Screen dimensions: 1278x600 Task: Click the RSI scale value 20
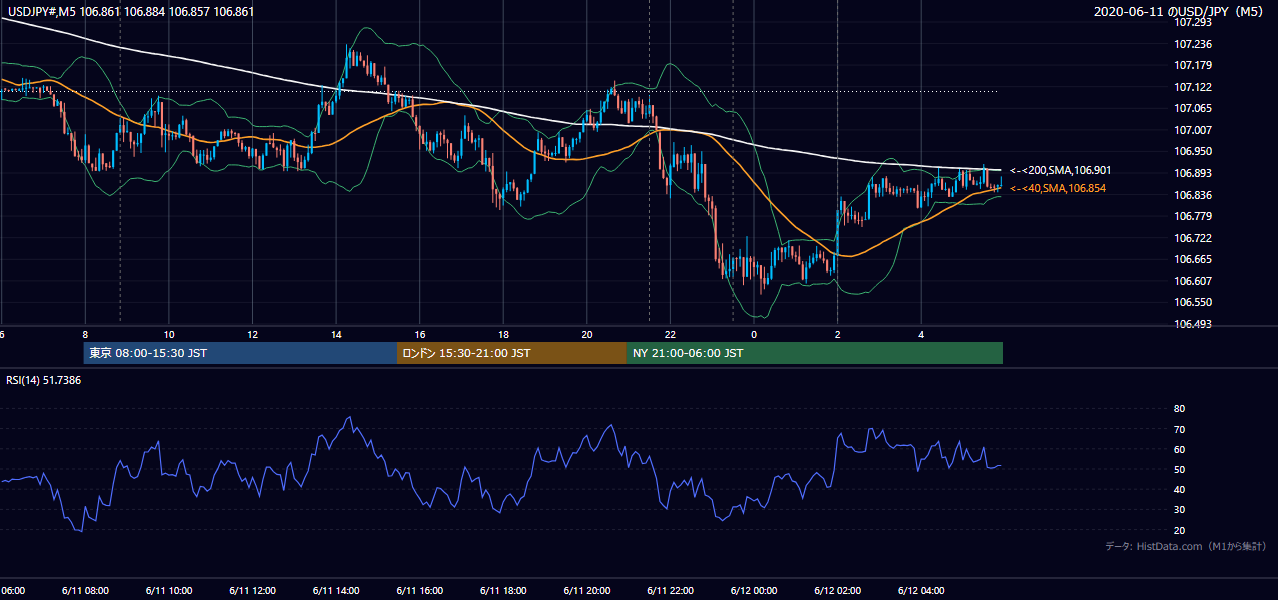click(1179, 530)
